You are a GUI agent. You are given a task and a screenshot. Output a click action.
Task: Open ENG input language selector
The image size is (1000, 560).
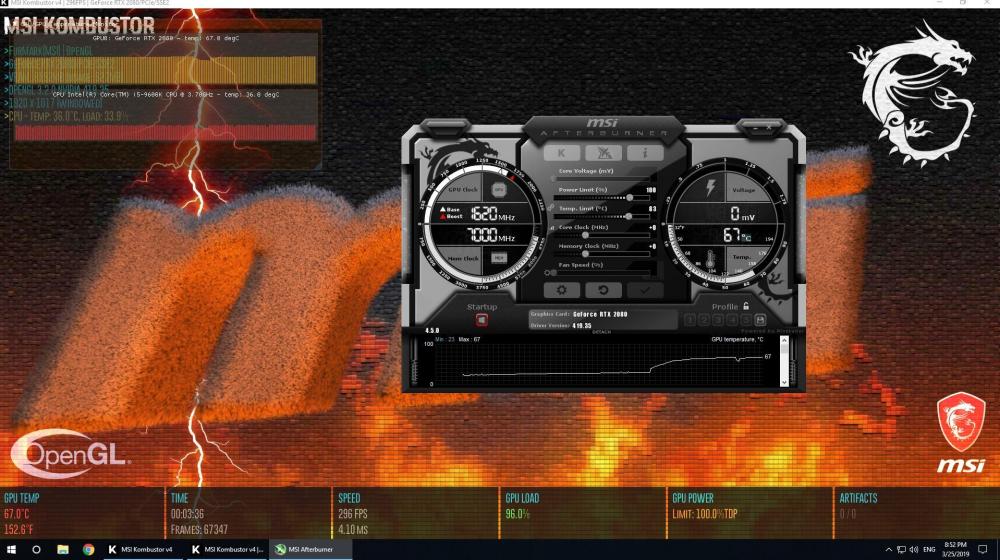(929, 549)
